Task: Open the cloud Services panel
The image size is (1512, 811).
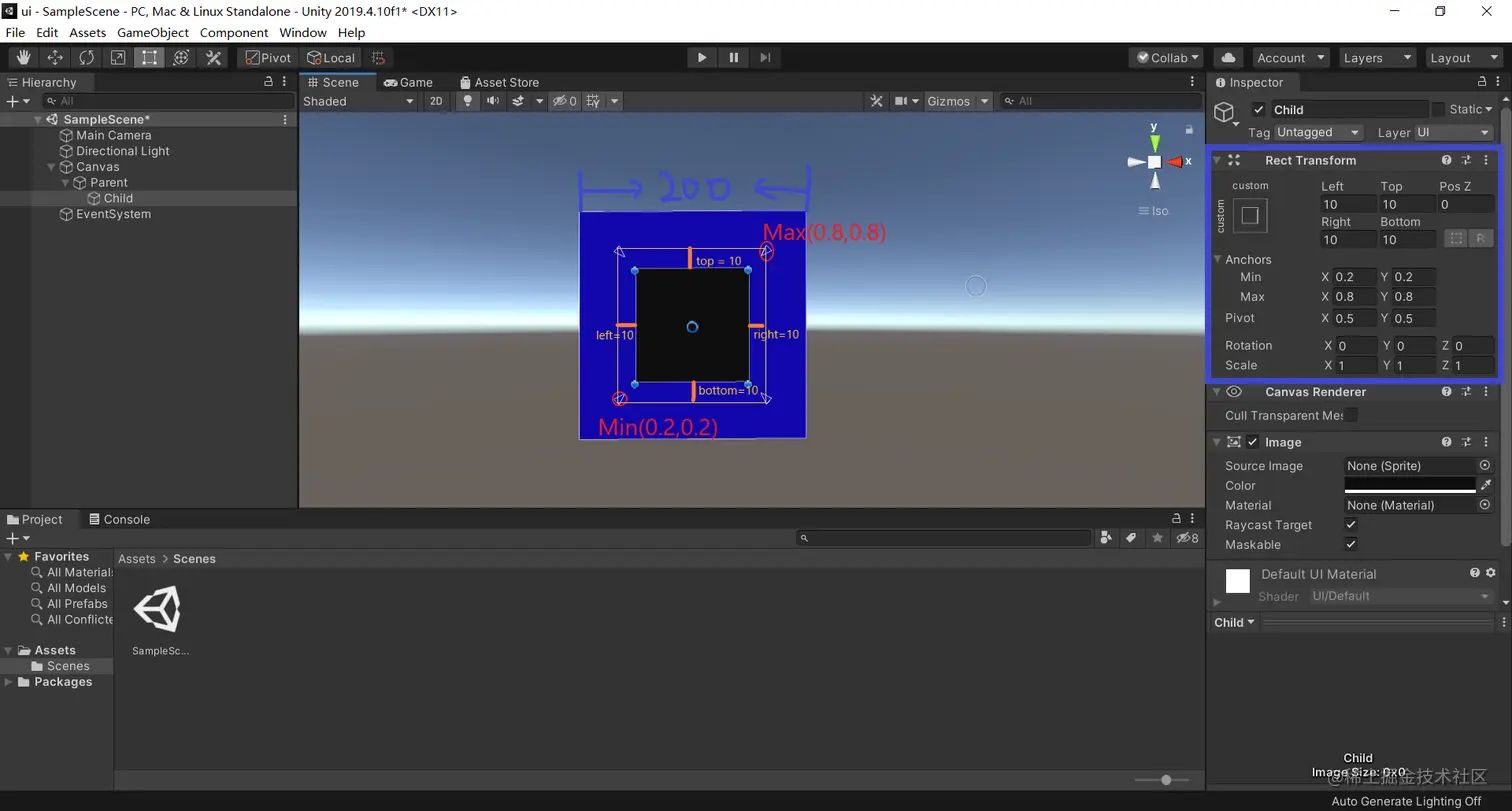Action: point(1229,58)
